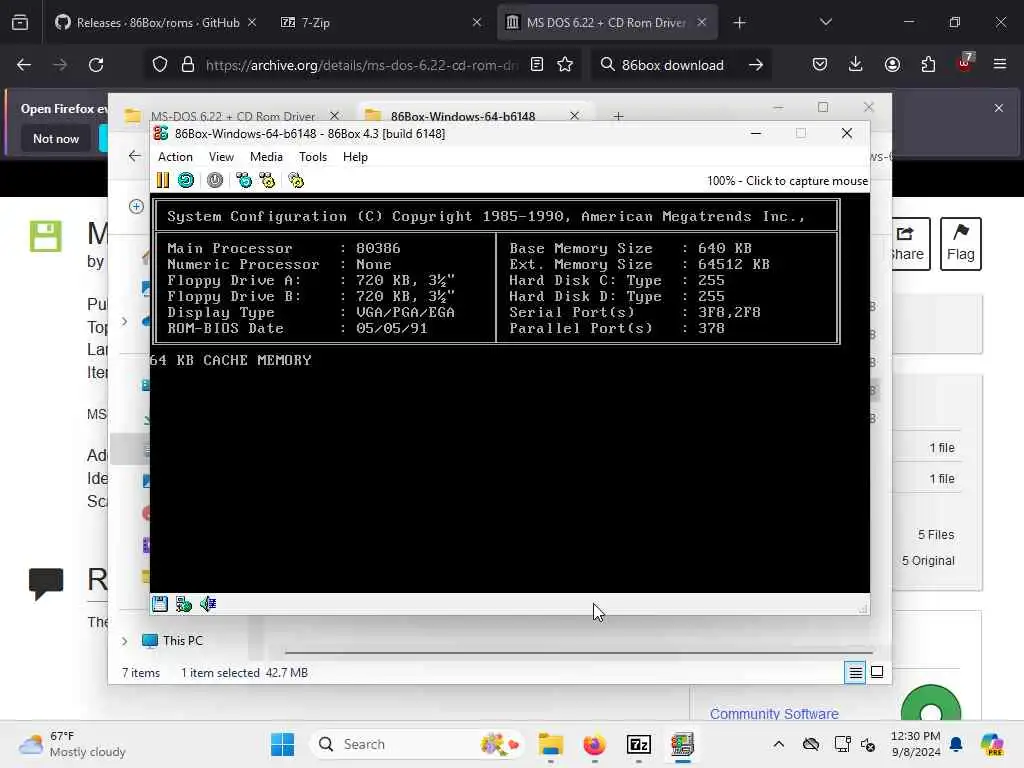Close the 86Box-Windows-64-b6148 Explorer tab
The height and width of the screenshot is (768, 1024).
574,116
